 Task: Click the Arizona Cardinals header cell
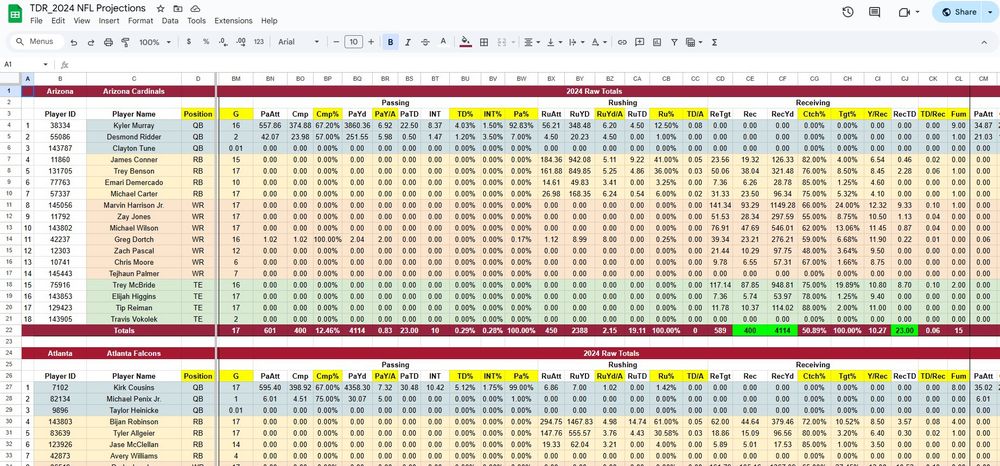[x=134, y=91]
